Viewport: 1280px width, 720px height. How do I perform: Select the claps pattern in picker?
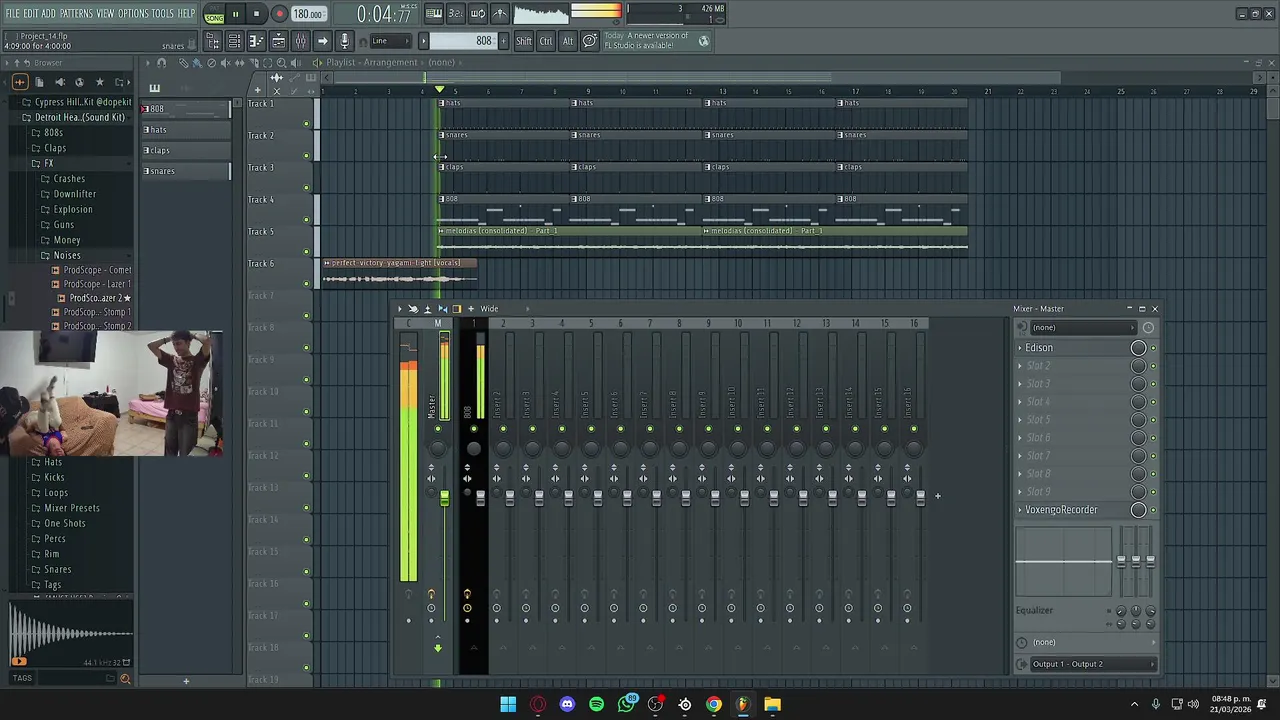pyautogui.click(x=185, y=150)
